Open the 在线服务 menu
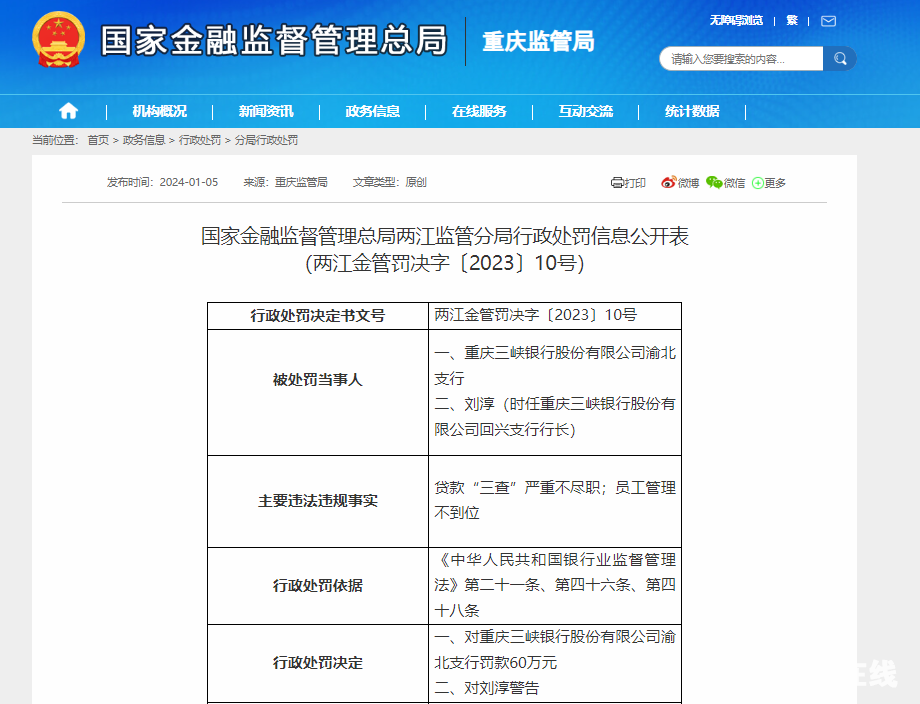This screenshot has width=920, height=704. click(x=479, y=111)
